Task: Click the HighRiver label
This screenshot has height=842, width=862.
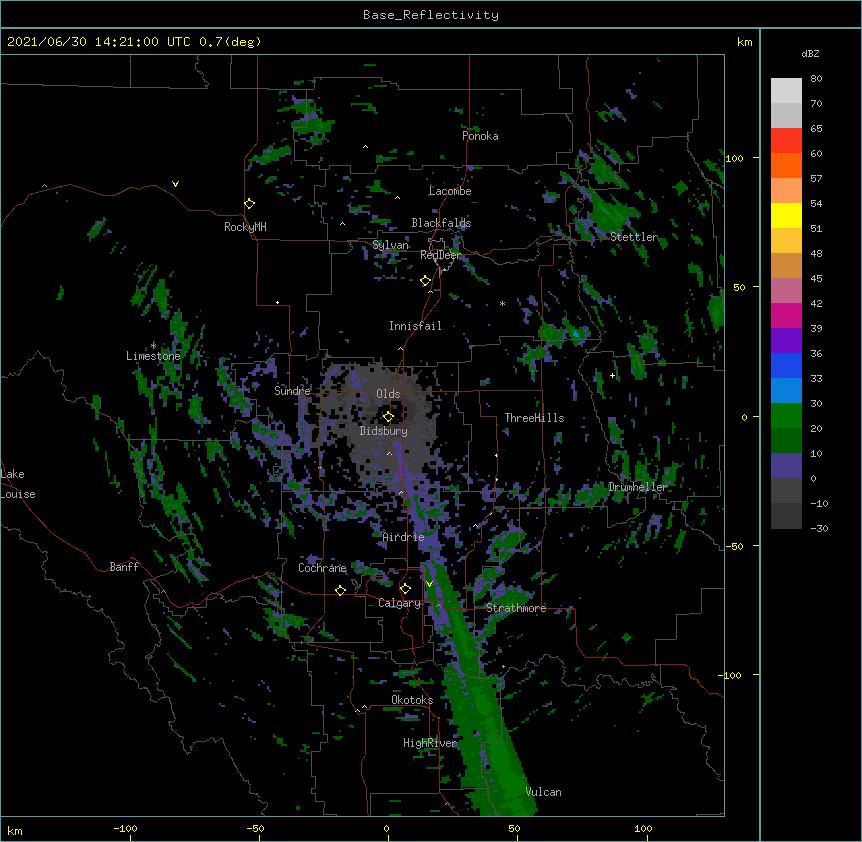Action: click(x=430, y=743)
